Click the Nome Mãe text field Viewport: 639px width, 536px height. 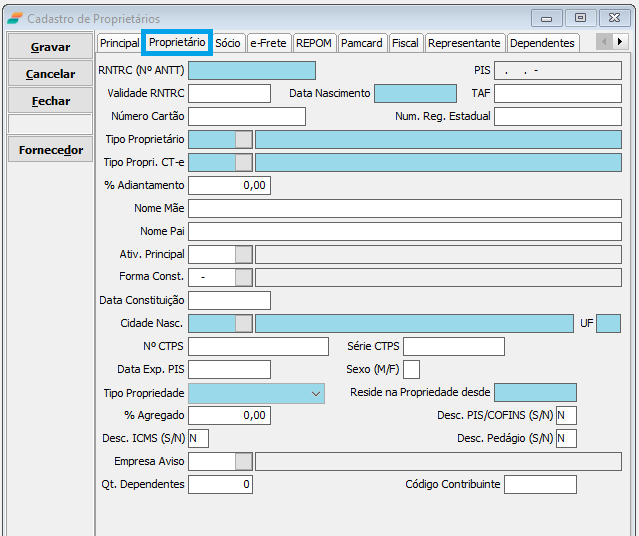(x=404, y=208)
